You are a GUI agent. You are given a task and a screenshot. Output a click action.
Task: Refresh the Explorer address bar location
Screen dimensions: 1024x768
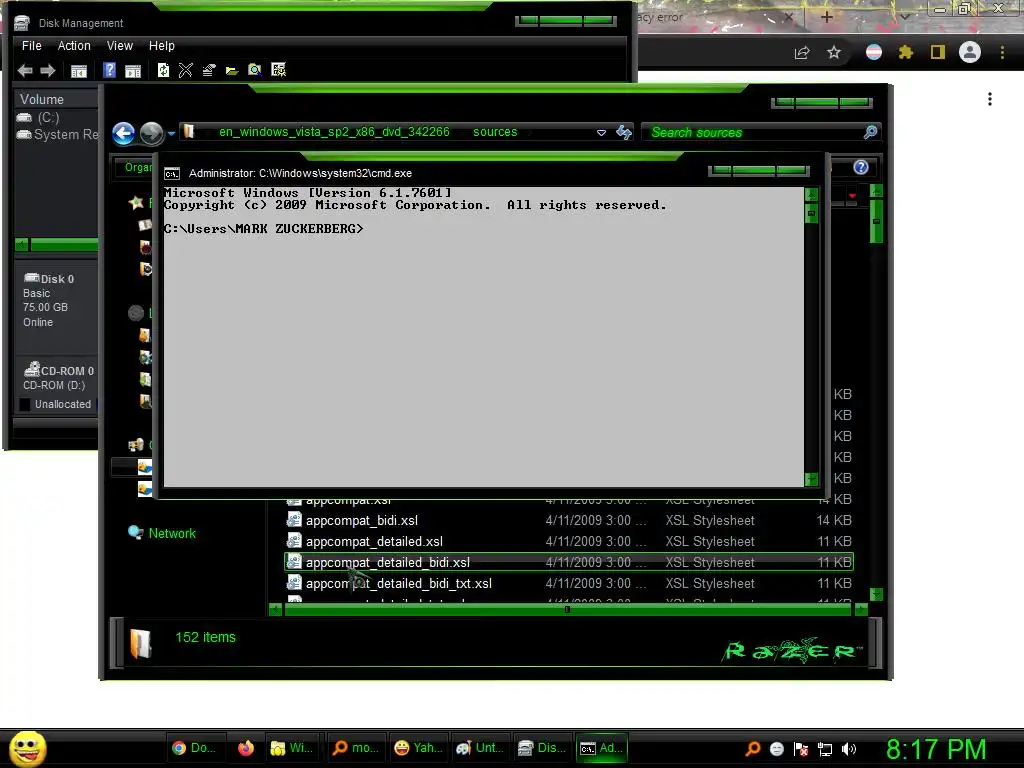pos(624,133)
